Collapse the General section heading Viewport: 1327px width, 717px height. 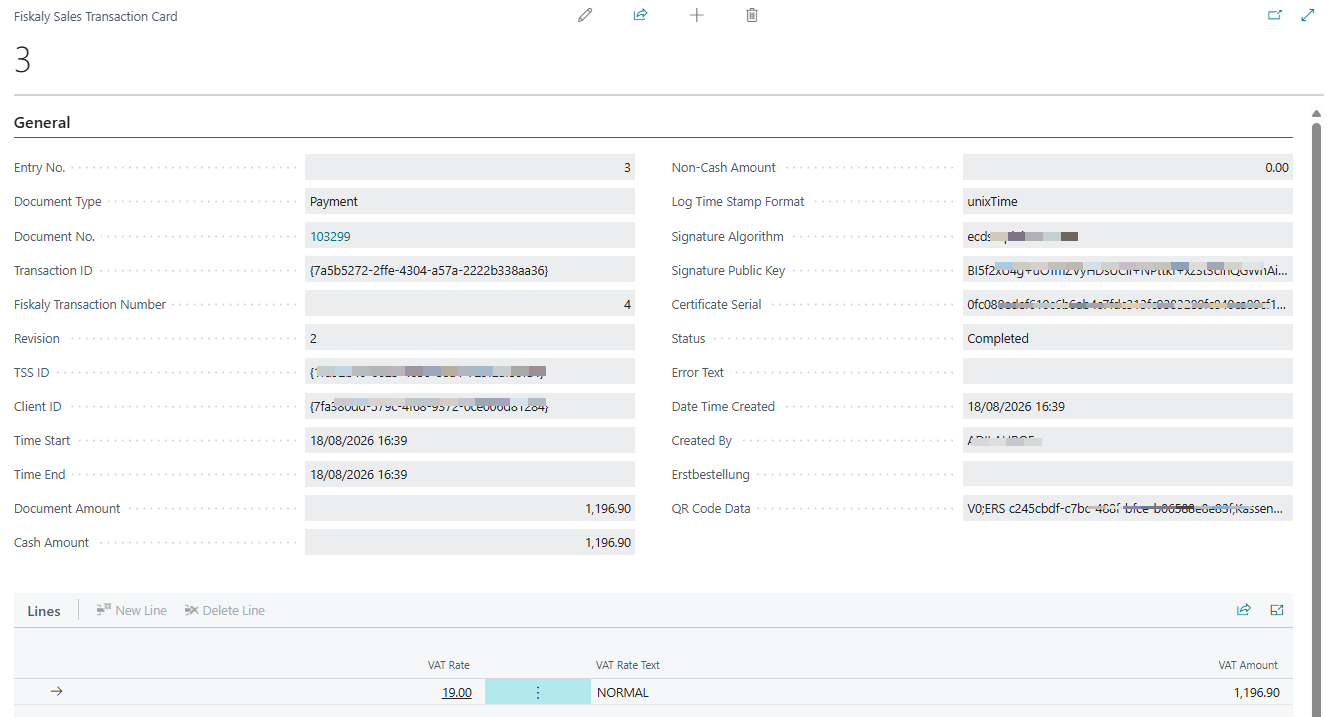click(x=42, y=122)
